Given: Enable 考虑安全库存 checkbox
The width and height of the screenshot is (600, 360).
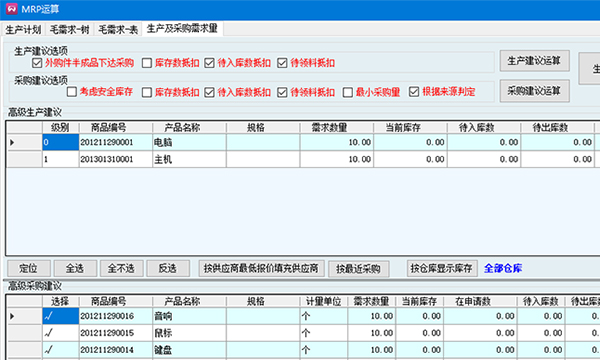Looking at the screenshot, I should coord(72,92).
